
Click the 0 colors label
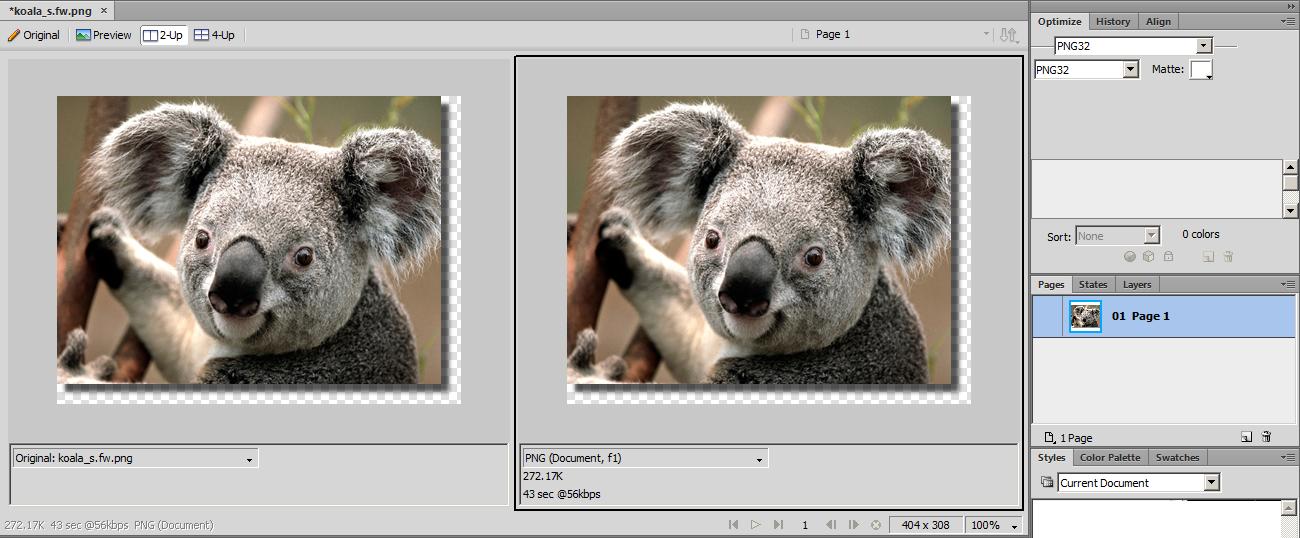pos(1201,234)
